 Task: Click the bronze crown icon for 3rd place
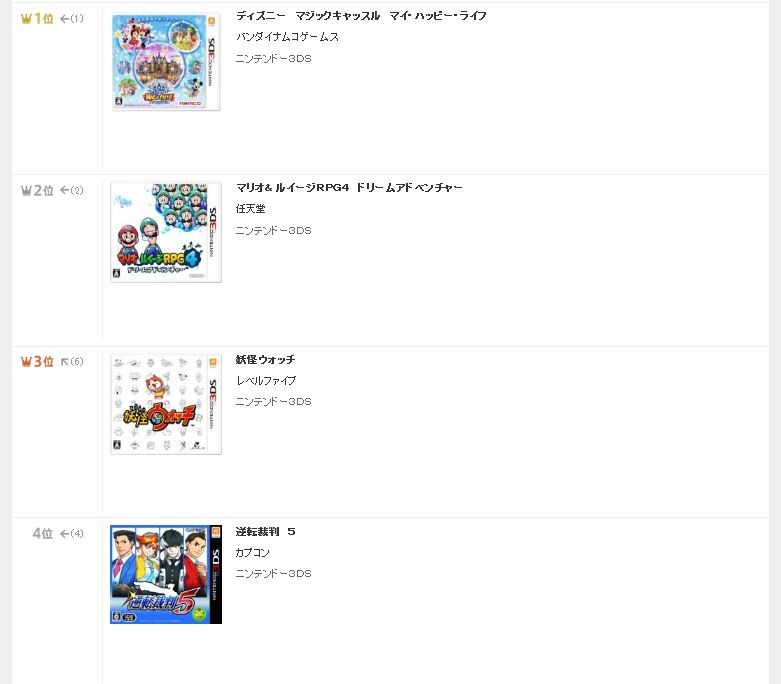pos(26,362)
